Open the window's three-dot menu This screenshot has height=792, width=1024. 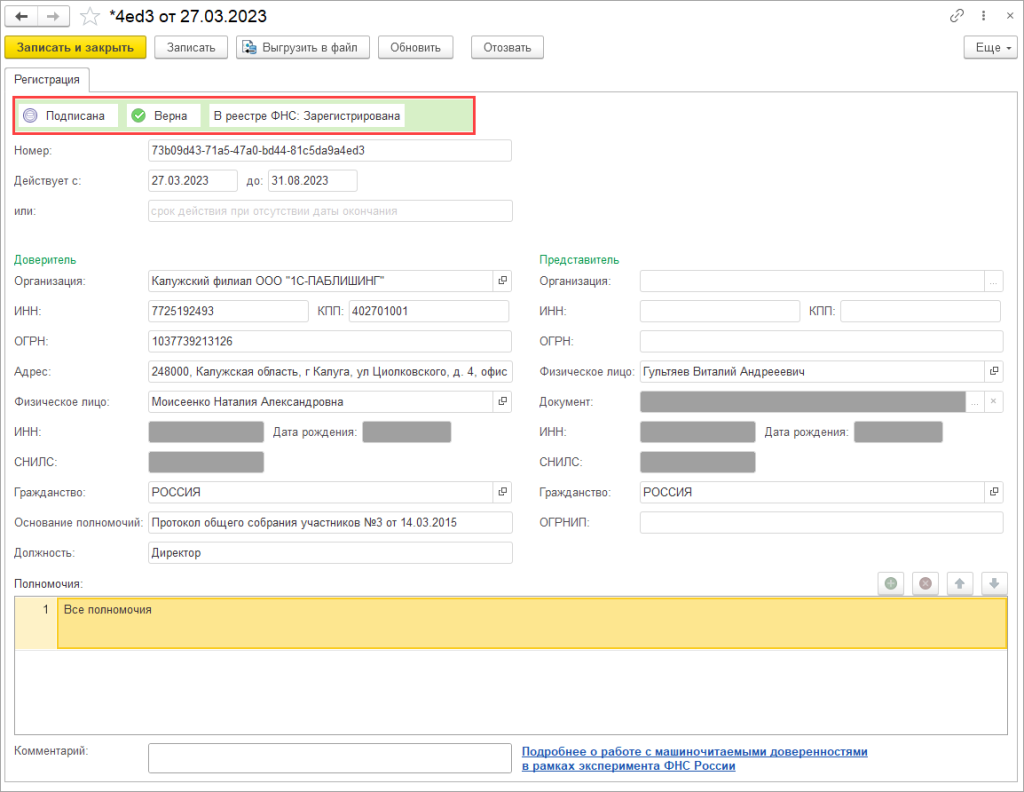tap(984, 17)
